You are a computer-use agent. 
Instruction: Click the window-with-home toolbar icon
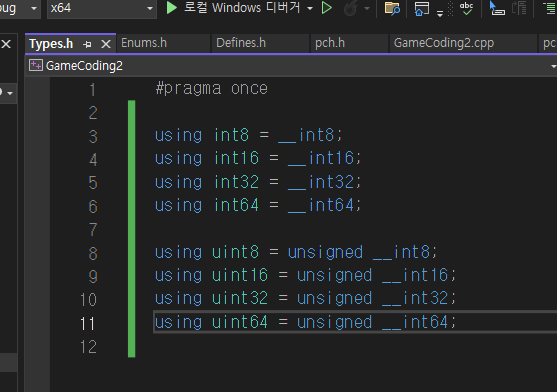click(x=422, y=8)
